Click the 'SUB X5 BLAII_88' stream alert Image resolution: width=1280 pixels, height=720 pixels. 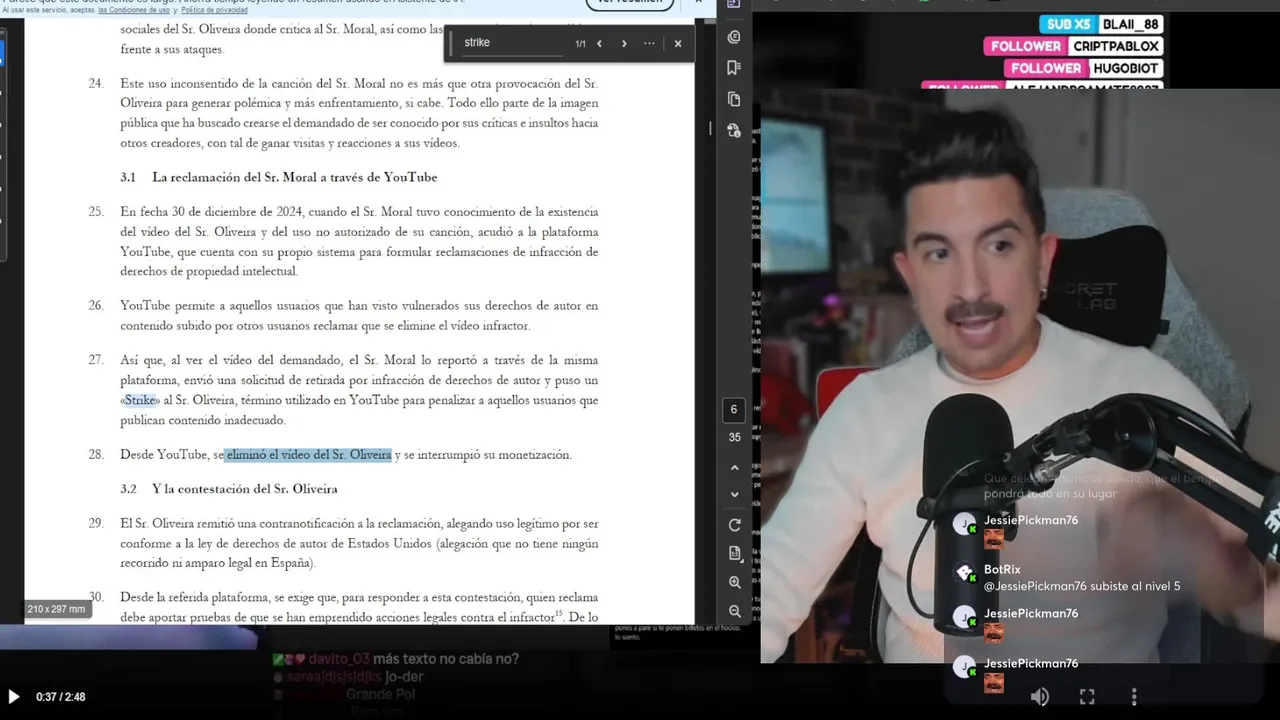tap(1099, 24)
